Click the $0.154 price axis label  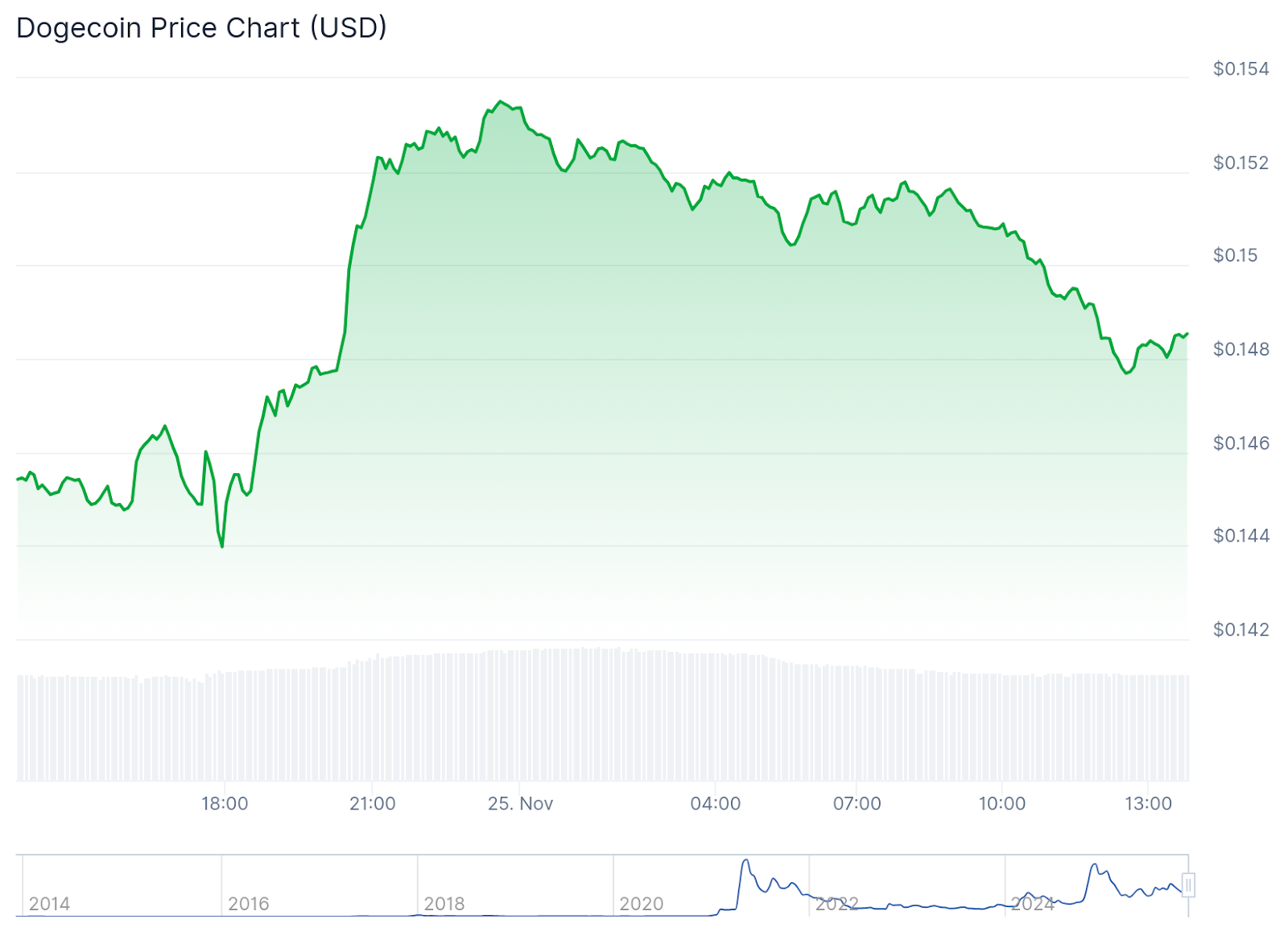(1241, 69)
